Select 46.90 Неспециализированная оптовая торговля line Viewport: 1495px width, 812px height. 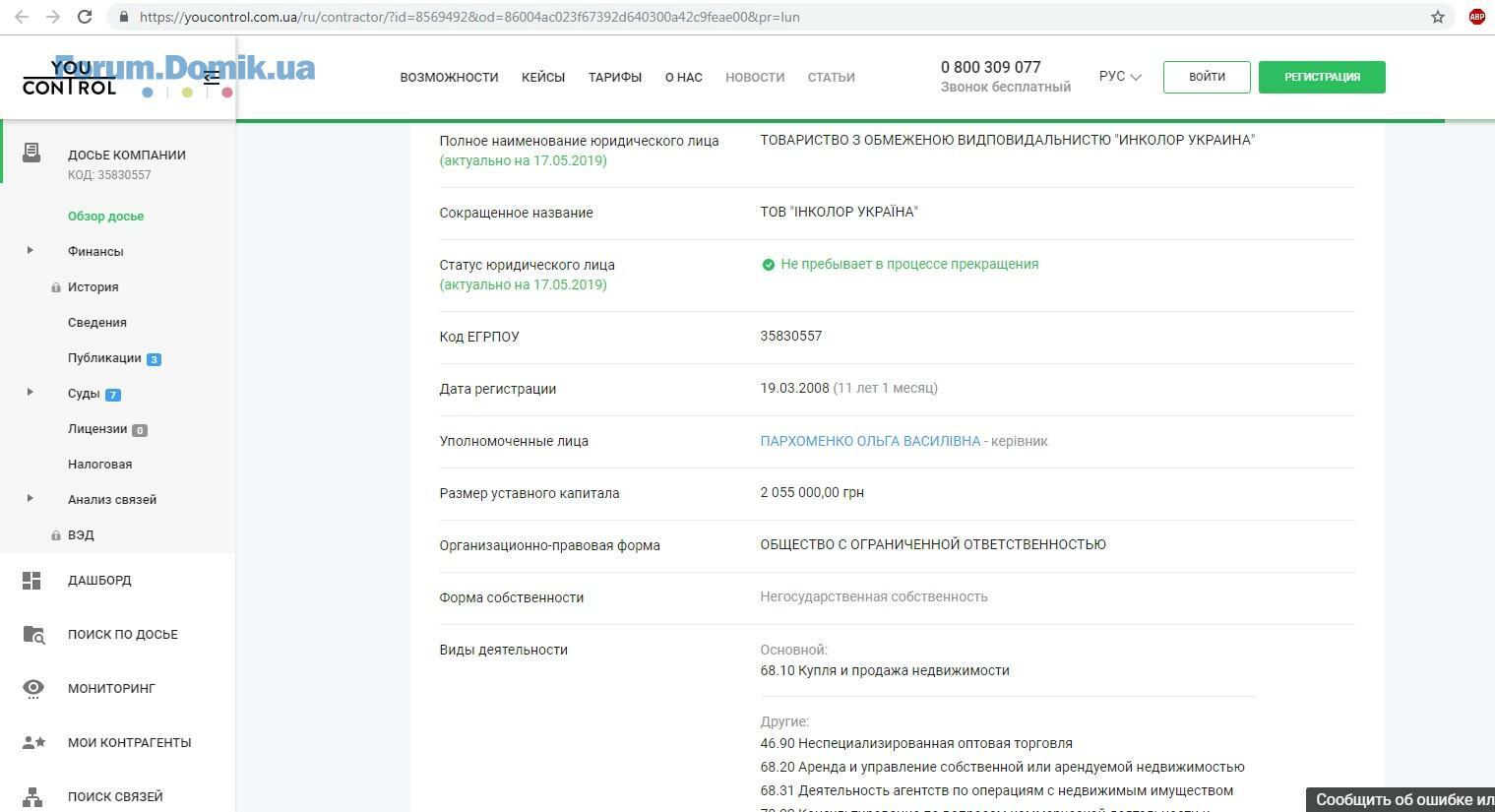[916, 743]
